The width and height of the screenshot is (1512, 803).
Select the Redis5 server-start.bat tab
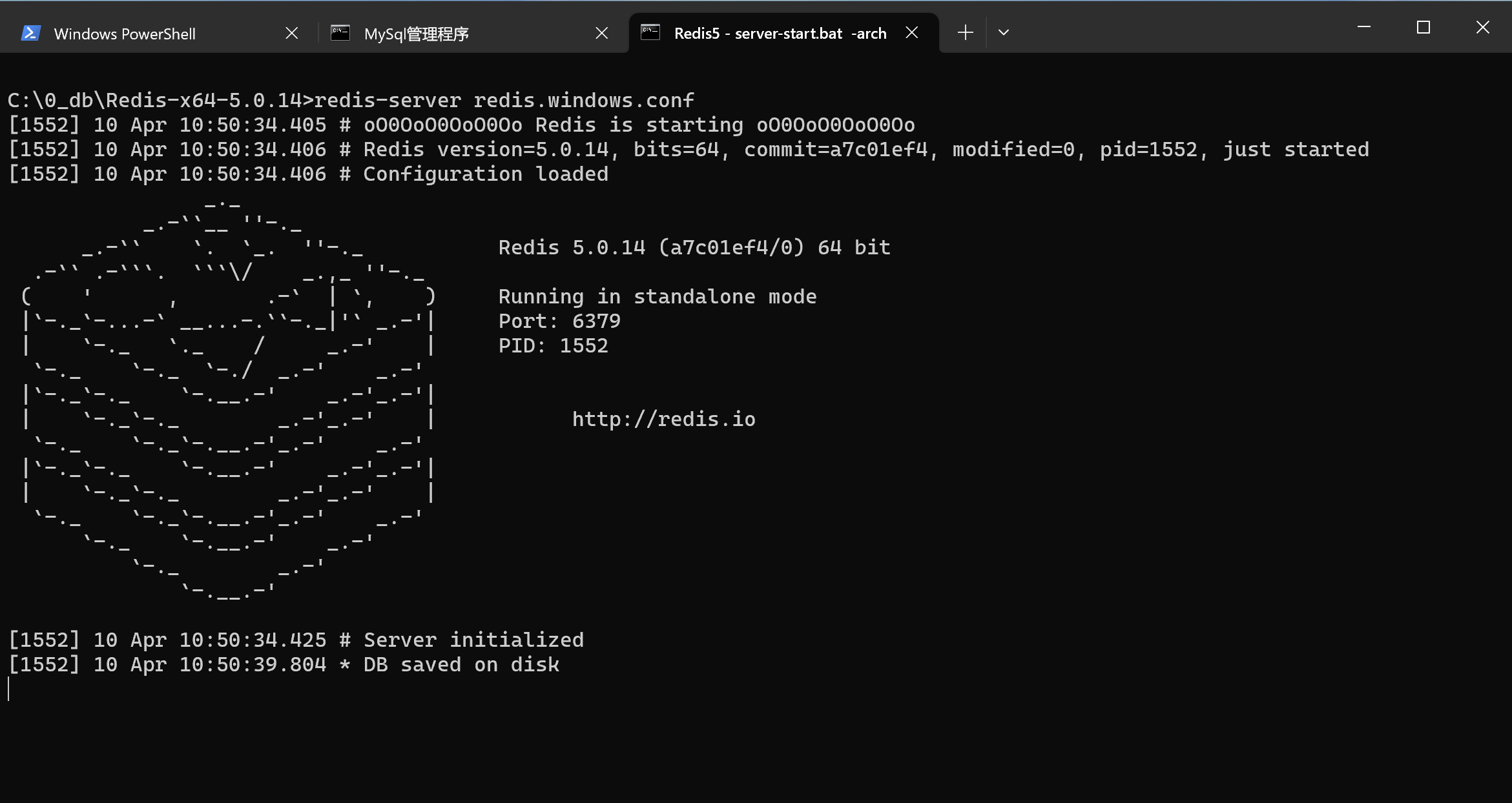coord(783,33)
